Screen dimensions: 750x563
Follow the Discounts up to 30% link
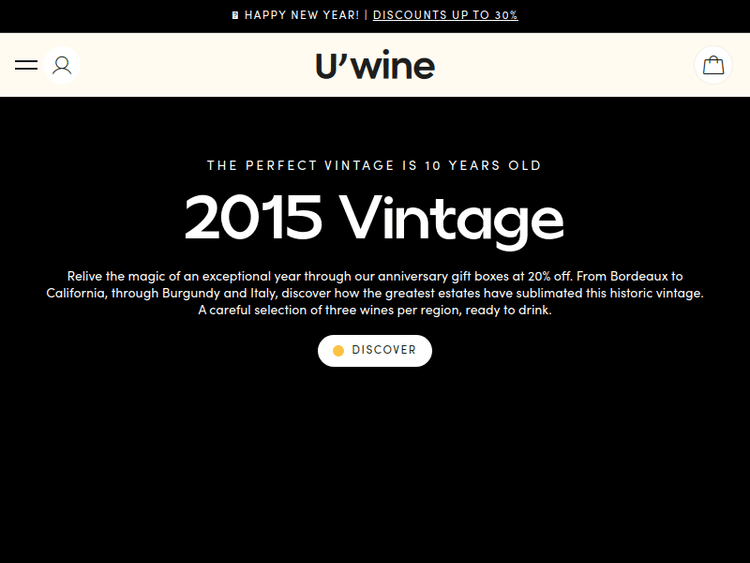(x=445, y=15)
